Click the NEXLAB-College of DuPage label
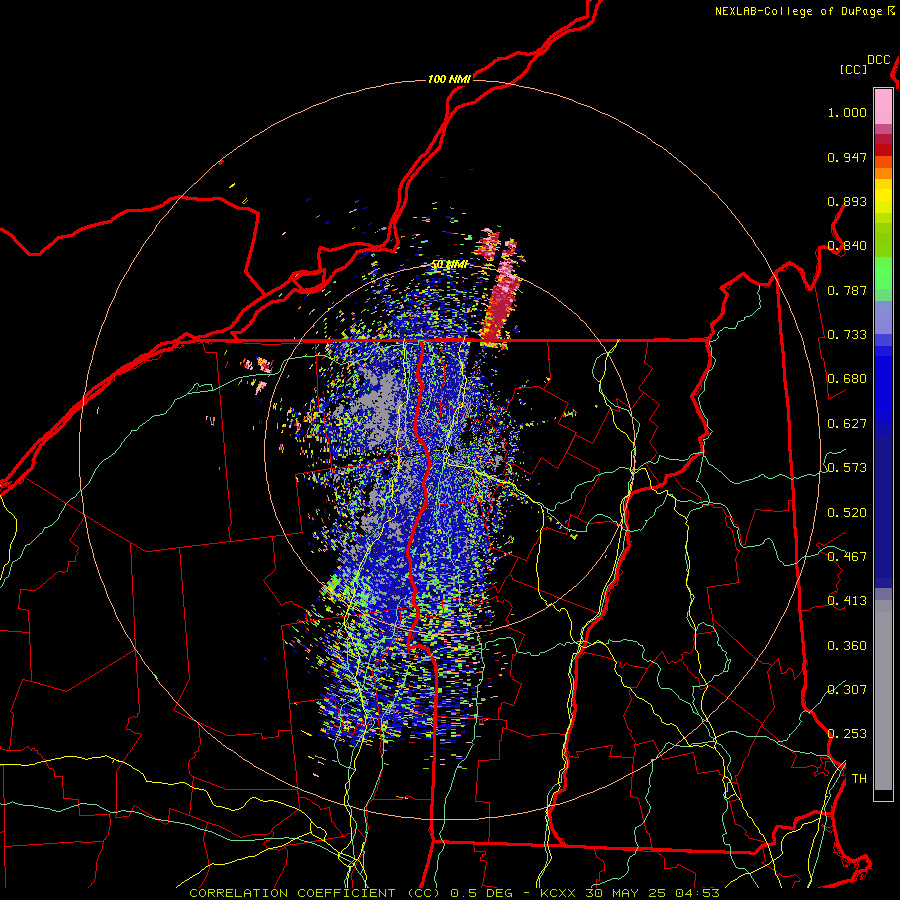The width and height of the screenshot is (900, 900). coord(798,11)
